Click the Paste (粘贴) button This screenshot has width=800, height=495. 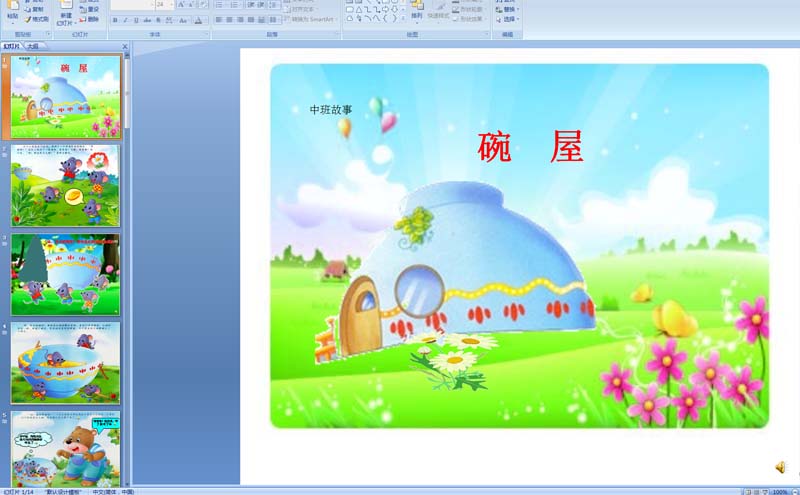point(13,13)
